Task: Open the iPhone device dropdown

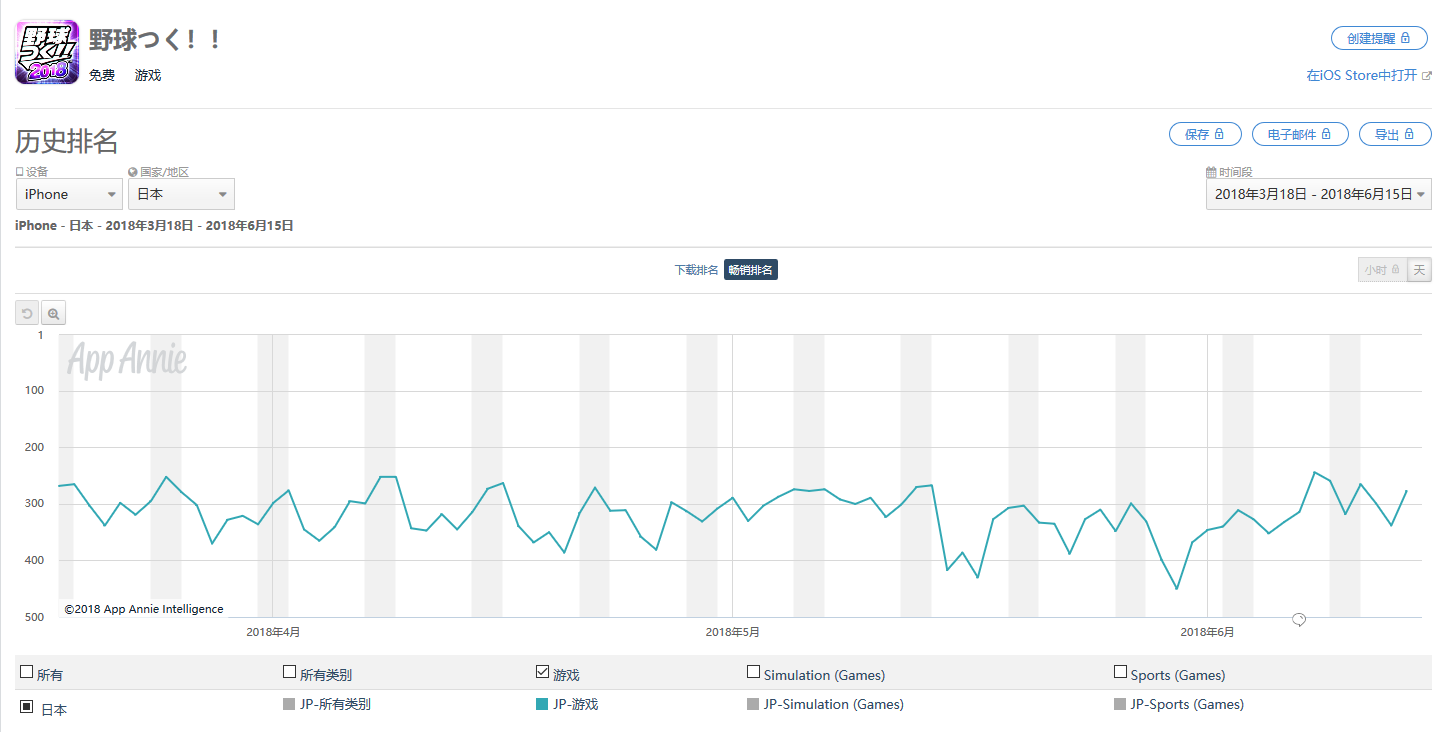Action: pos(69,194)
